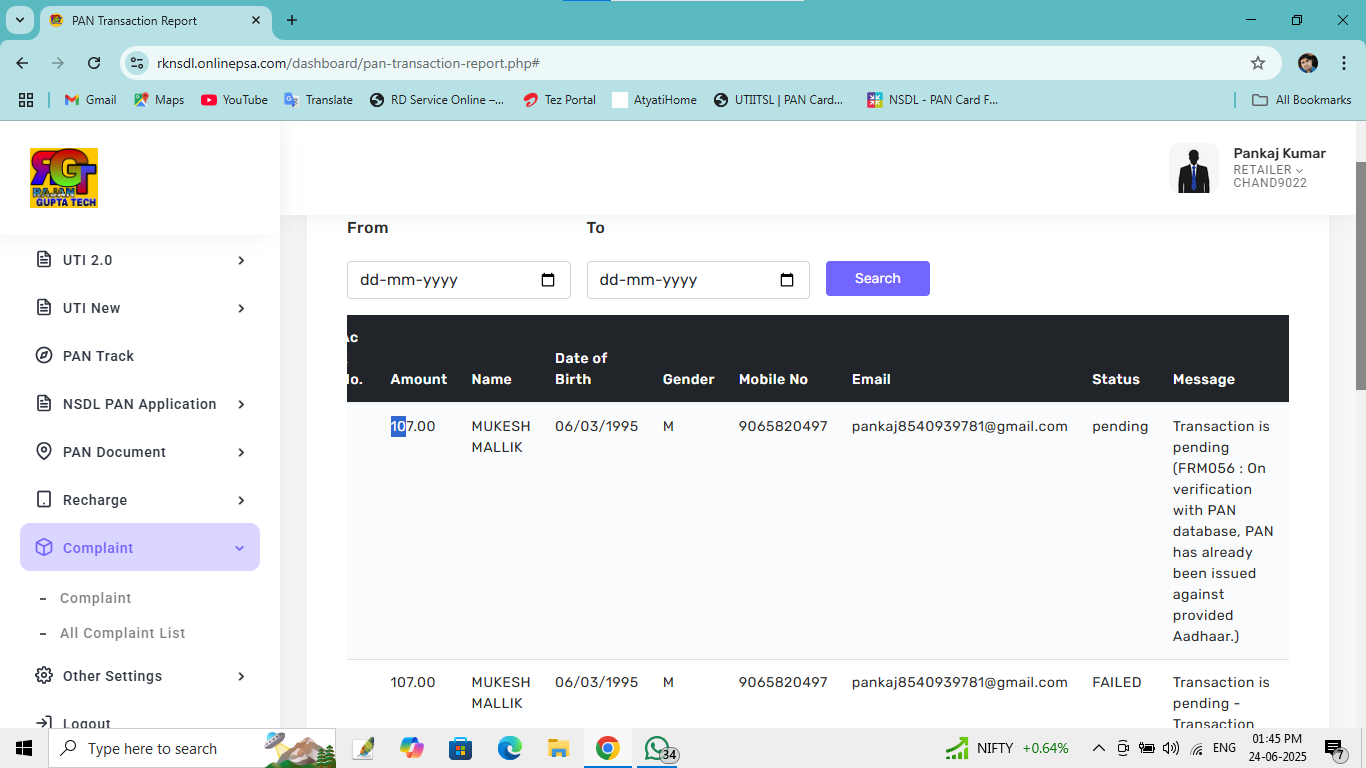The width and height of the screenshot is (1366, 768).
Task: Open calendar picker in To date field
Action: [787, 280]
